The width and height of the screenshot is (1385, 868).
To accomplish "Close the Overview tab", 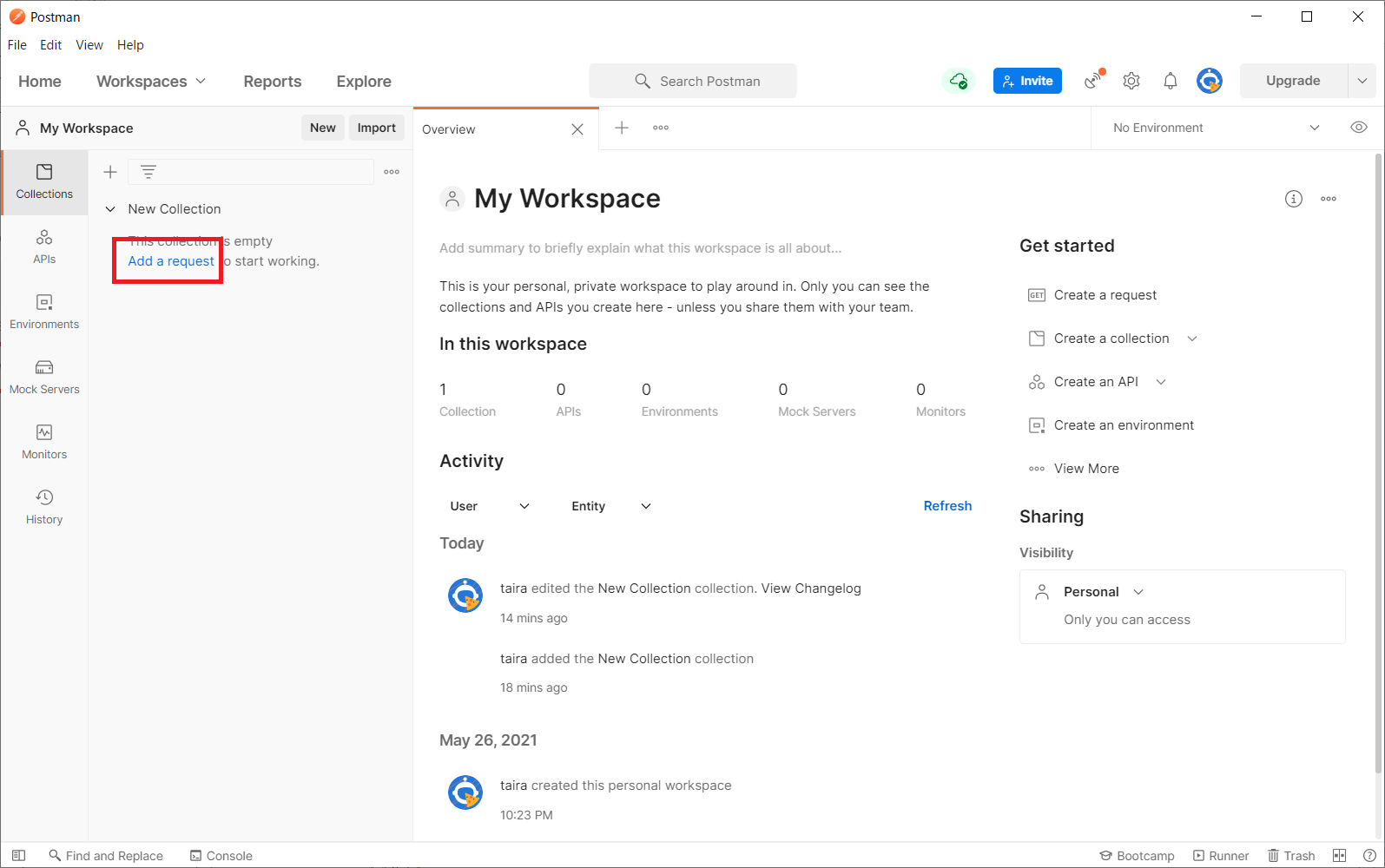I will (577, 129).
